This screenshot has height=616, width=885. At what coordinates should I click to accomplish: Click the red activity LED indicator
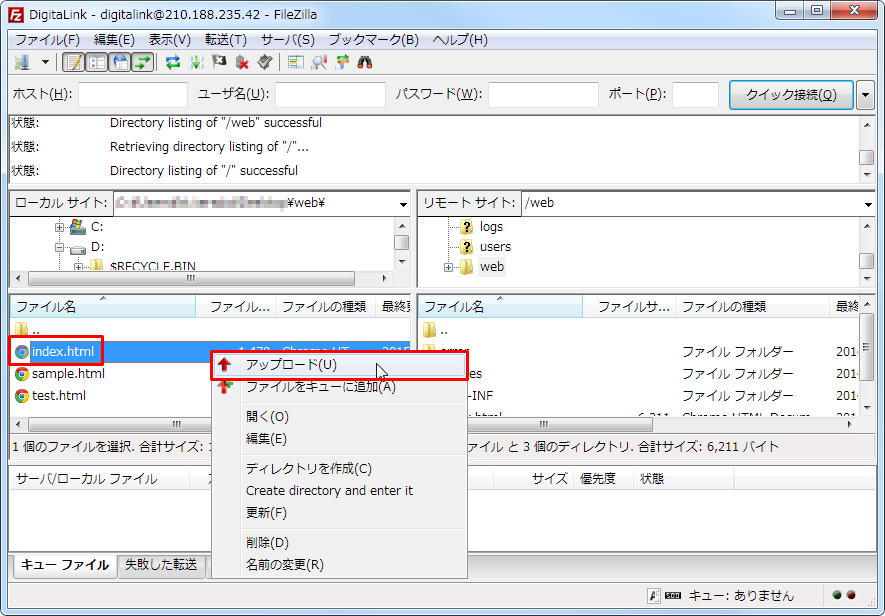(851, 595)
